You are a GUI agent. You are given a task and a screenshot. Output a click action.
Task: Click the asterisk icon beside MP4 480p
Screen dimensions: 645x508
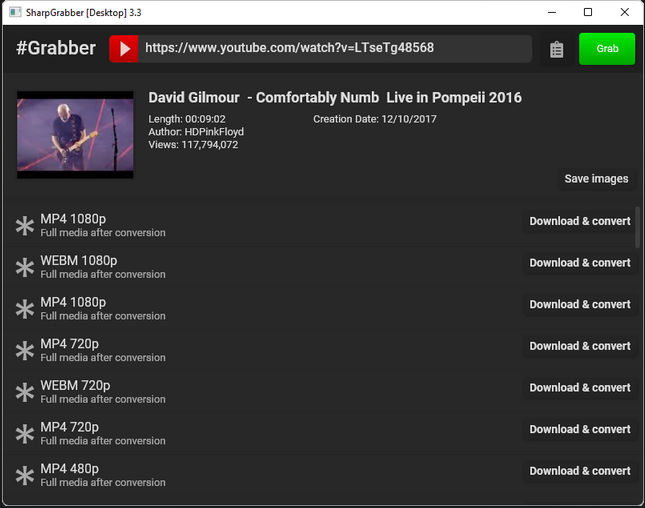coord(25,476)
